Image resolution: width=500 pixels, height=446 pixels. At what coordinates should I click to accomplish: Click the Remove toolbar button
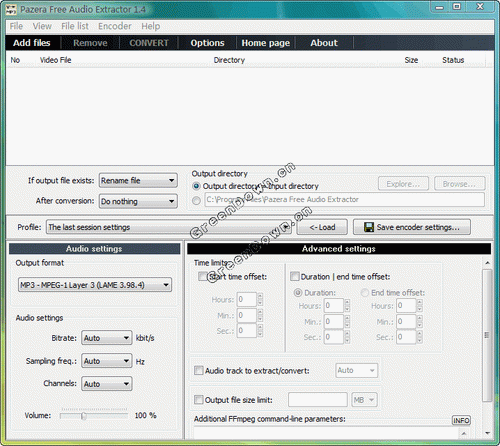pos(90,43)
